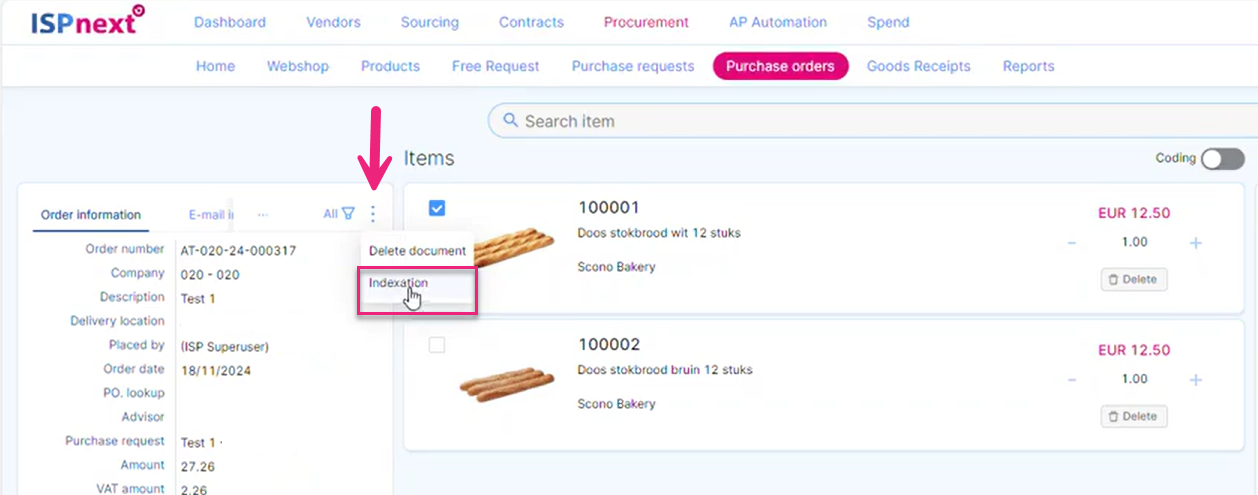The image size is (1258, 495).
Task: Open the three-dot options menu in order panel
Action: [373, 214]
